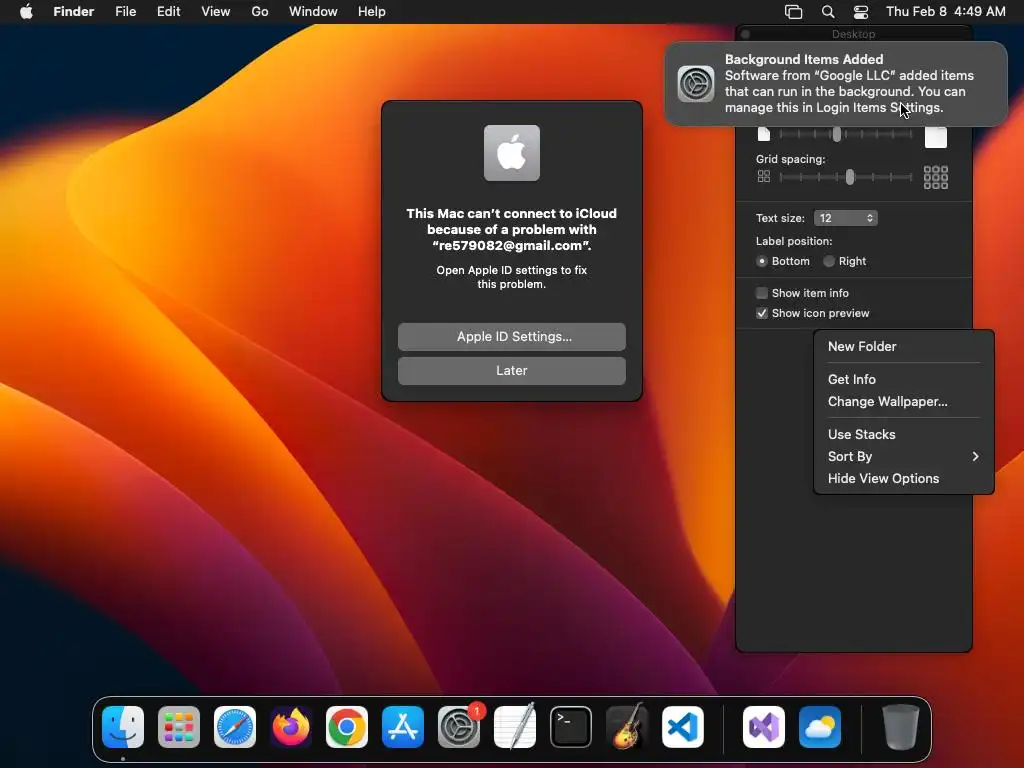
Task: Open Control Center in menu bar
Action: click(x=861, y=12)
